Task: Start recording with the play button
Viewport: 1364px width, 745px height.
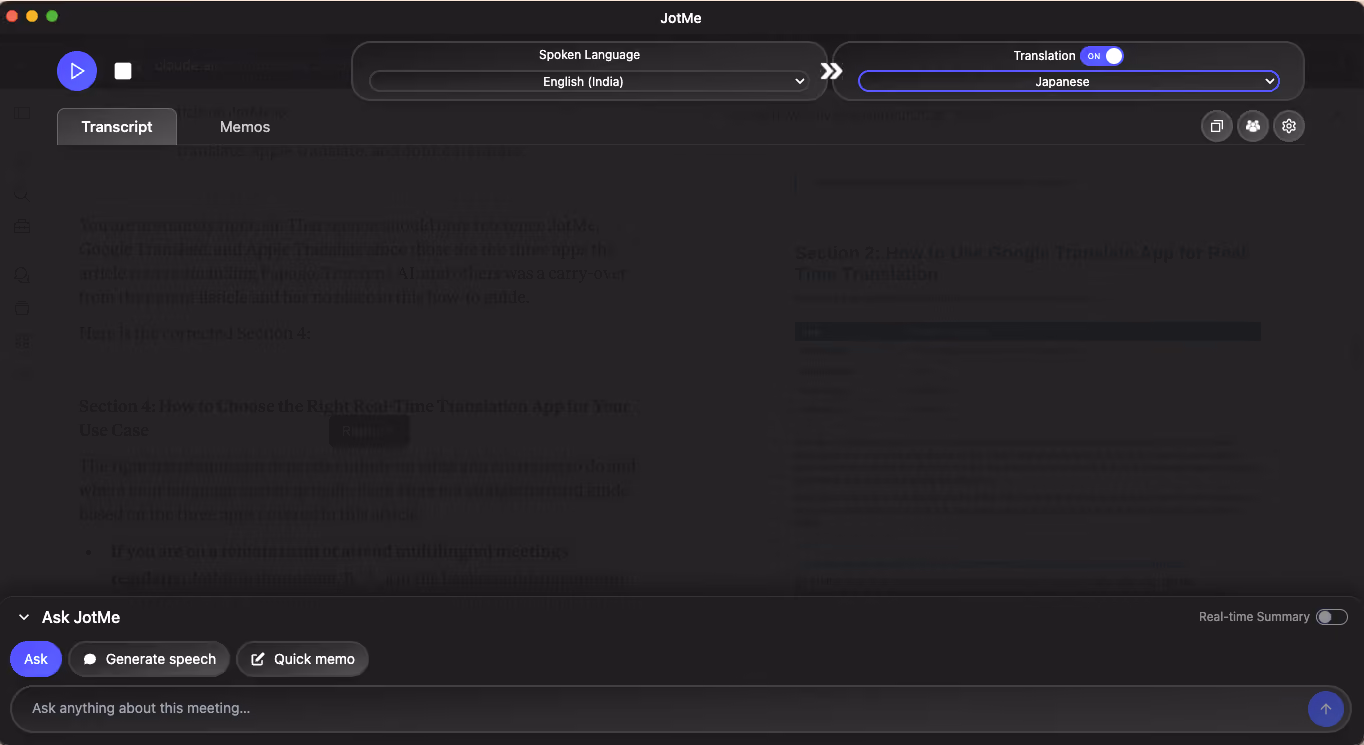Action: pos(77,71)
